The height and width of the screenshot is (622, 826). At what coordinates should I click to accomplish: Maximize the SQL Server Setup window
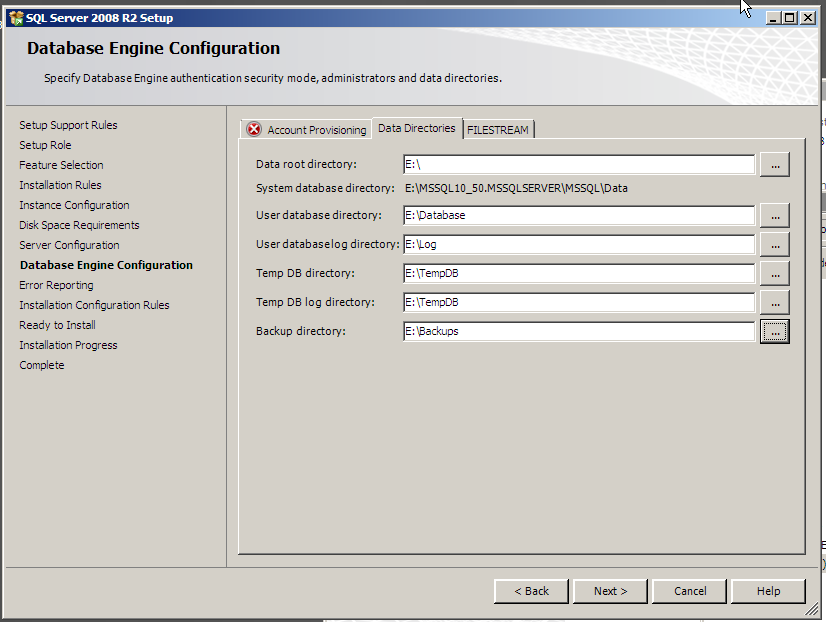790,18
